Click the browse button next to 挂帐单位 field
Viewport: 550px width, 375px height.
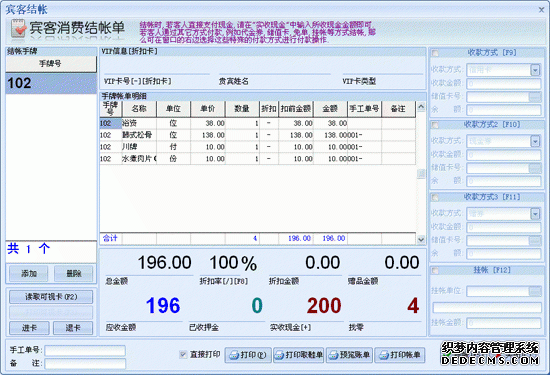pos(535,291)
